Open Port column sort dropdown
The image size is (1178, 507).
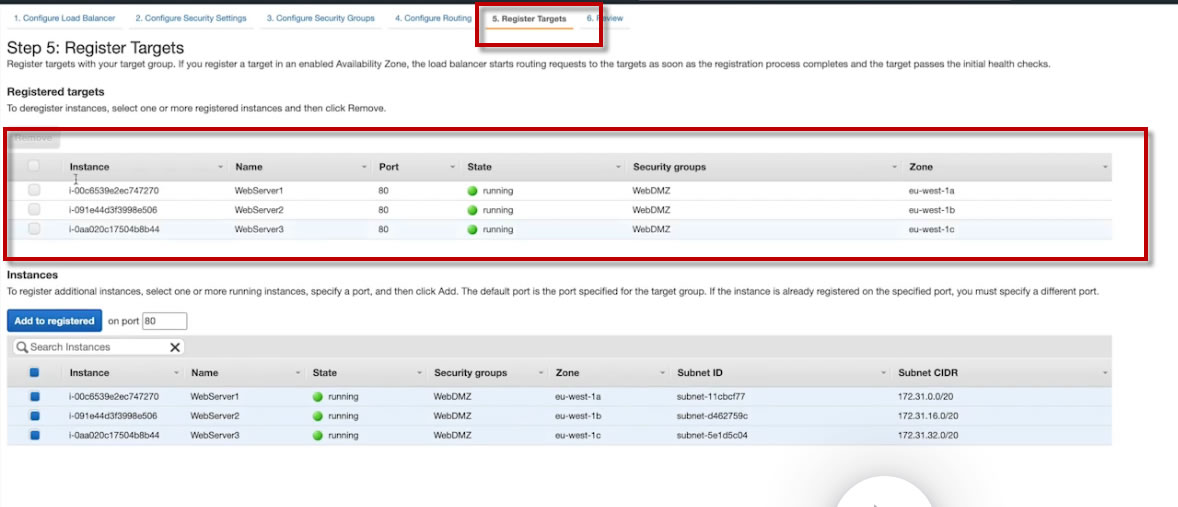click(453, 167)
